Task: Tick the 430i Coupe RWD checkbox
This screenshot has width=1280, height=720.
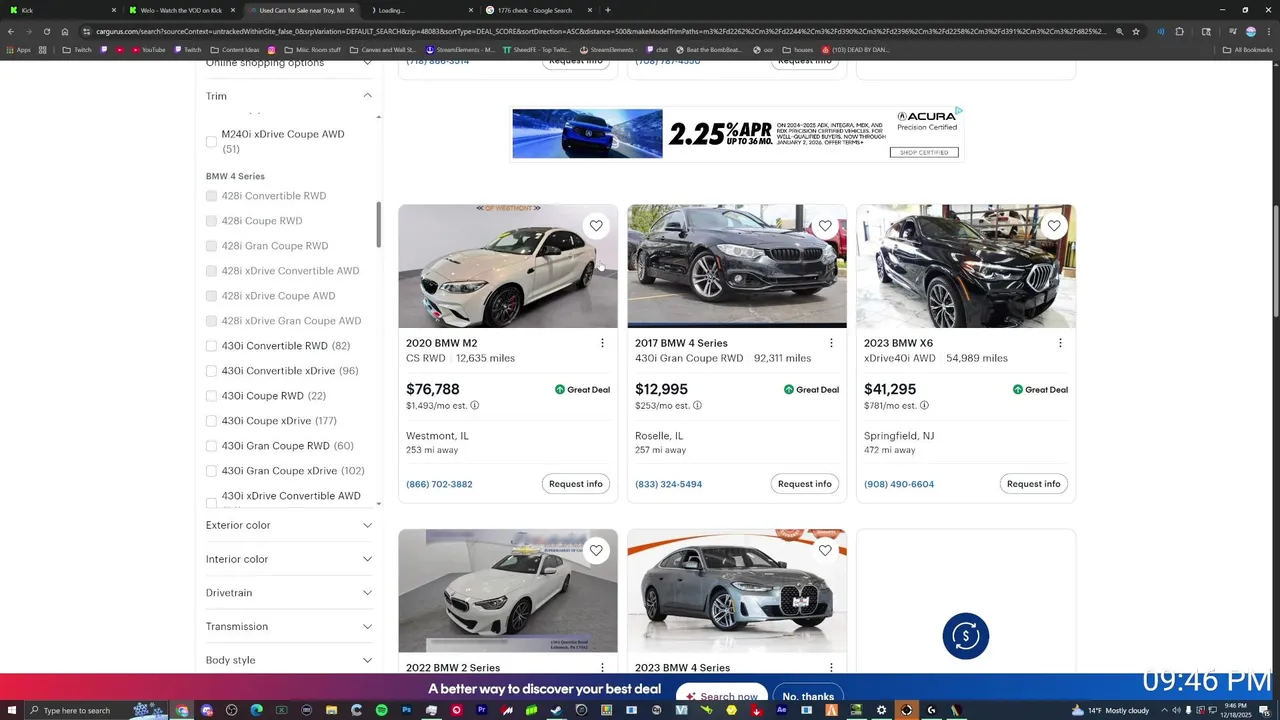Action: (211, 396)
